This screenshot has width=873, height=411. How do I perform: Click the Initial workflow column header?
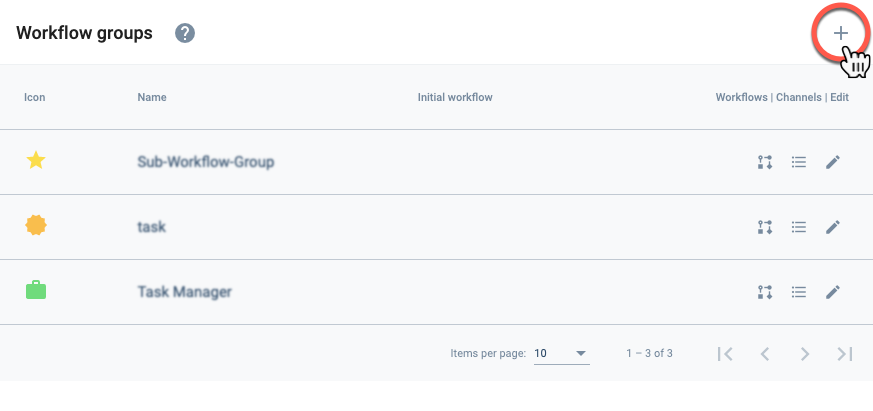[x=455, y=97]
